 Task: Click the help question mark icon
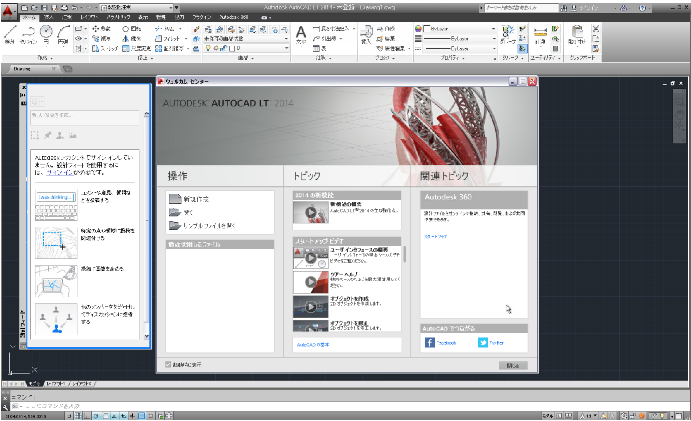642,8
